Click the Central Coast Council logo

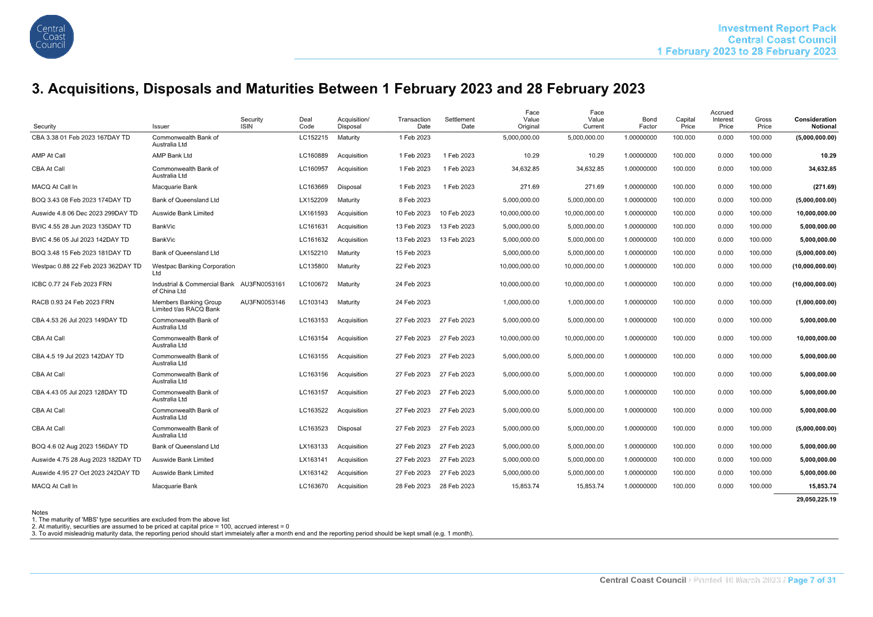51,37
